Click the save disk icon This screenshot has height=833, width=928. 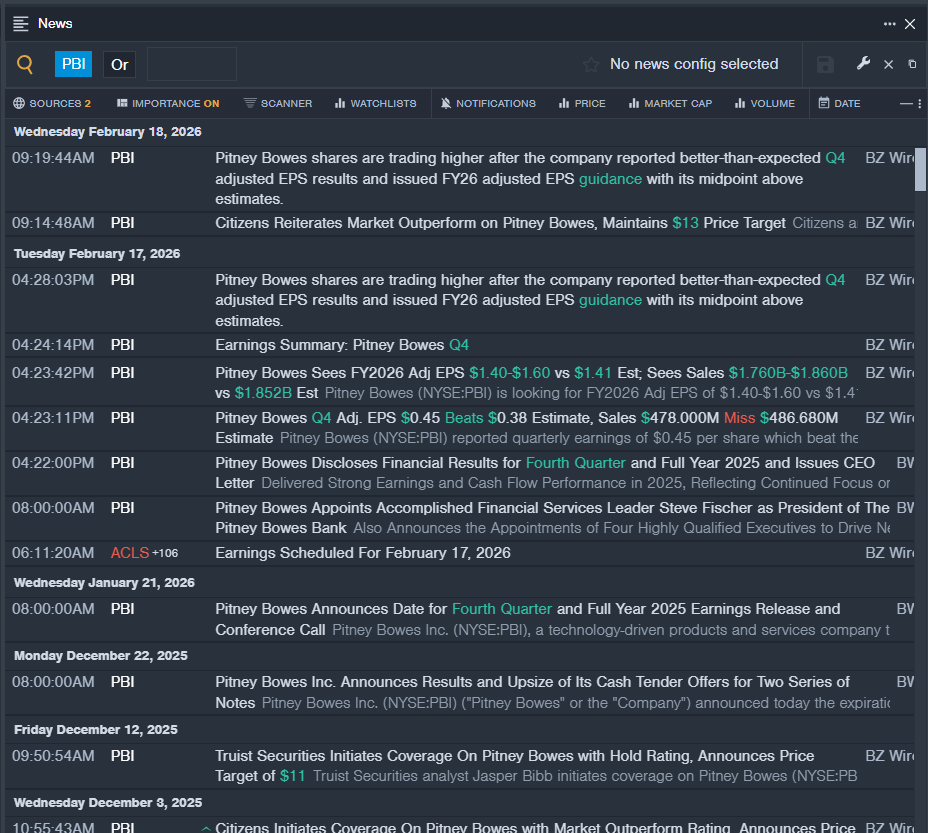coord(825,64)
